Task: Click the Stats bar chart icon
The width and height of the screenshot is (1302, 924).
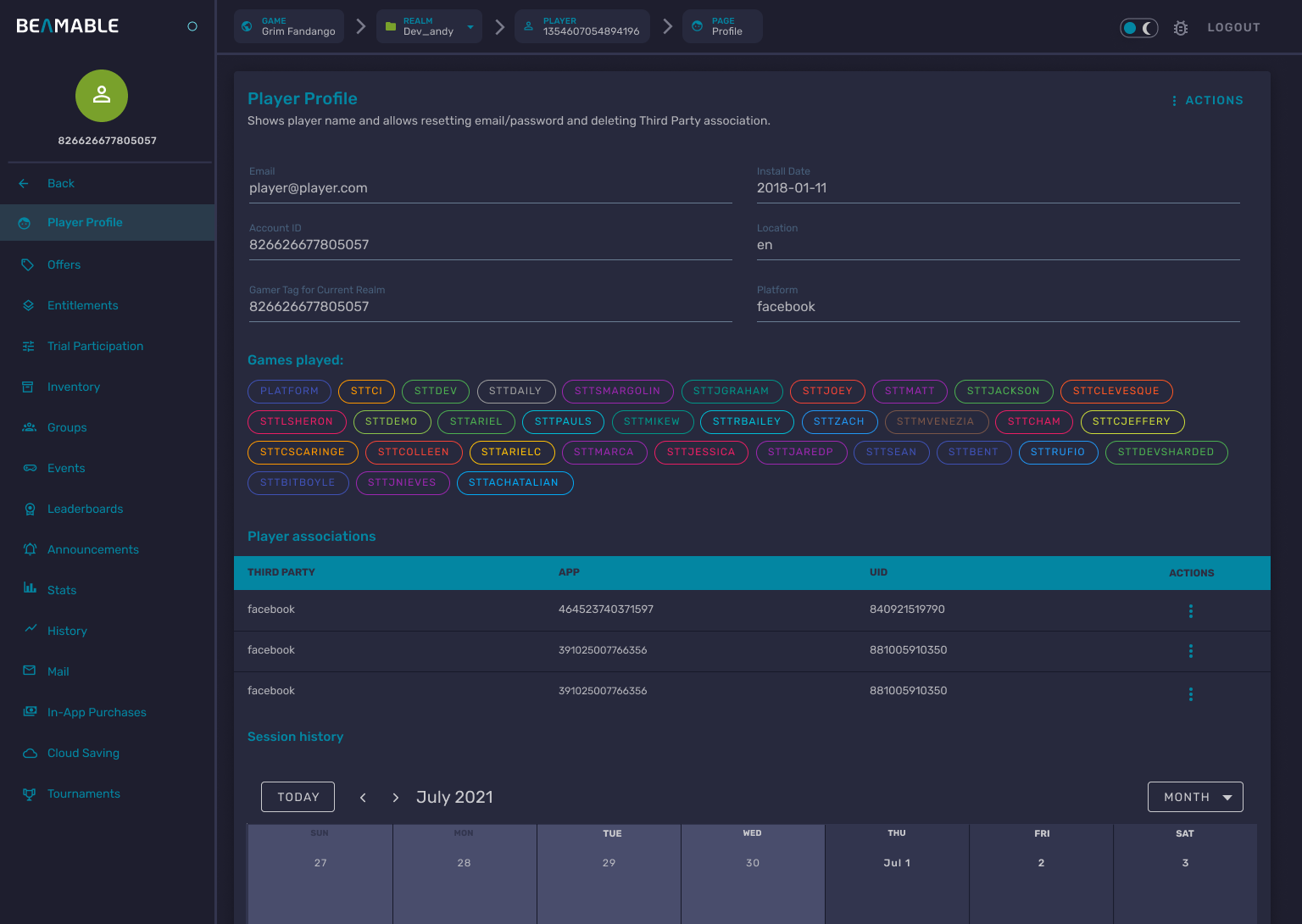Action: [29, 590]
